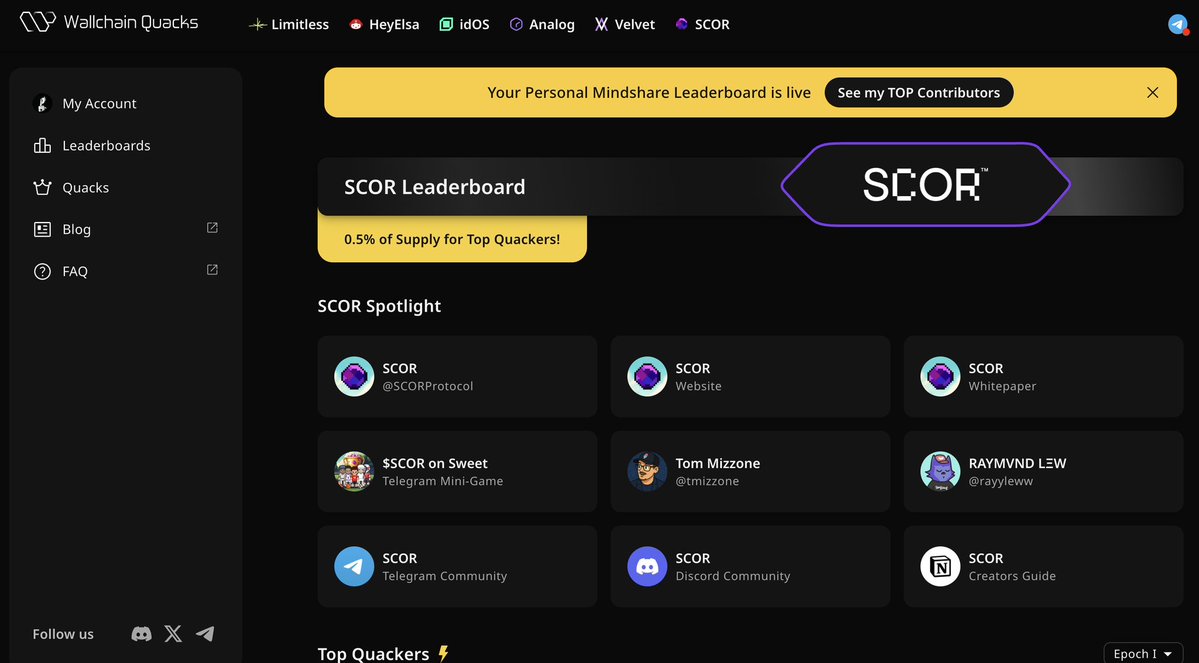Screen dimensions: 1199x663
Task: Open the HeyElsa project tab
Action: click(x=384, y=24)
